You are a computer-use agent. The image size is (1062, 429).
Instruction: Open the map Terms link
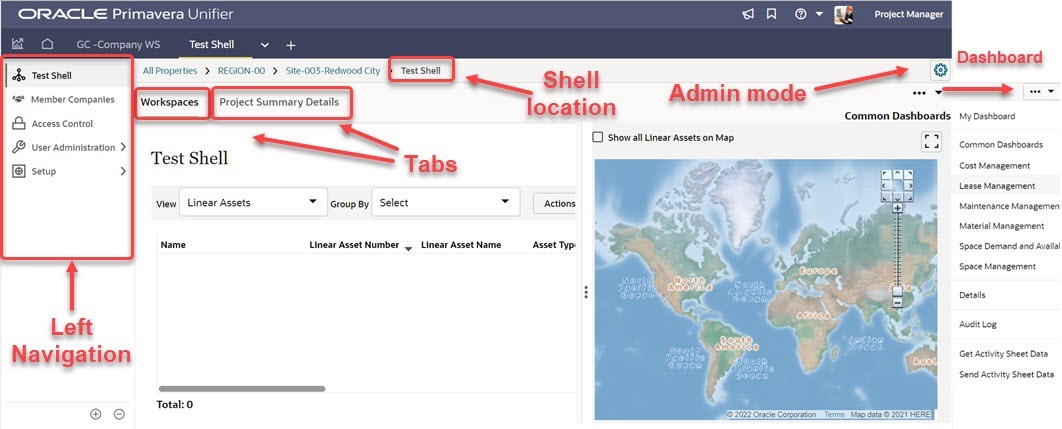[834, 414]
